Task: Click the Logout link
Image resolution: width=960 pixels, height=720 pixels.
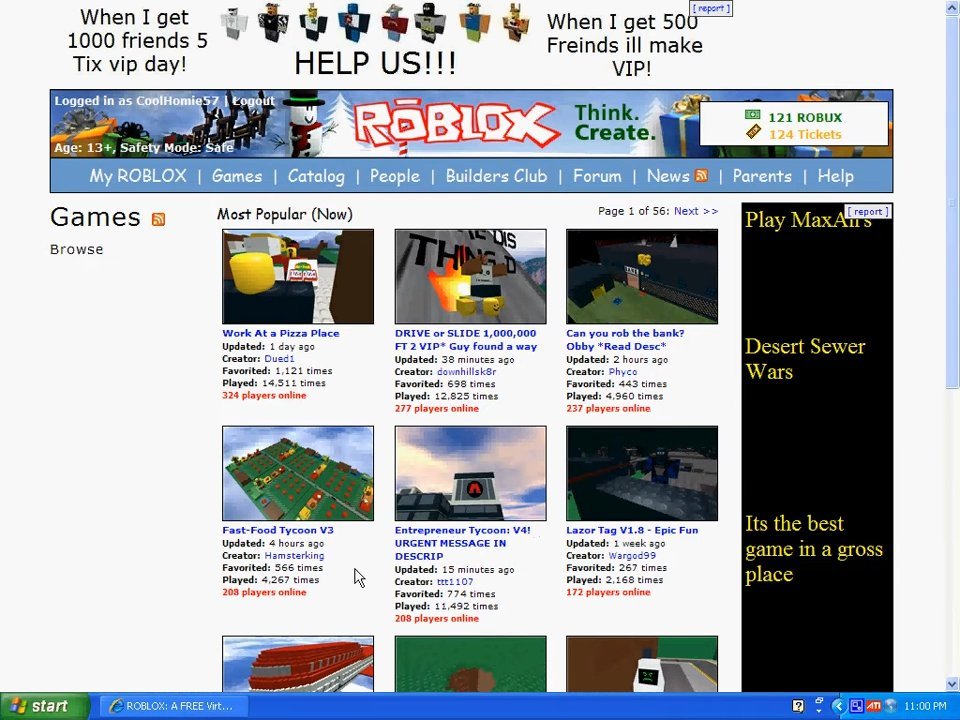Action: 253,100
